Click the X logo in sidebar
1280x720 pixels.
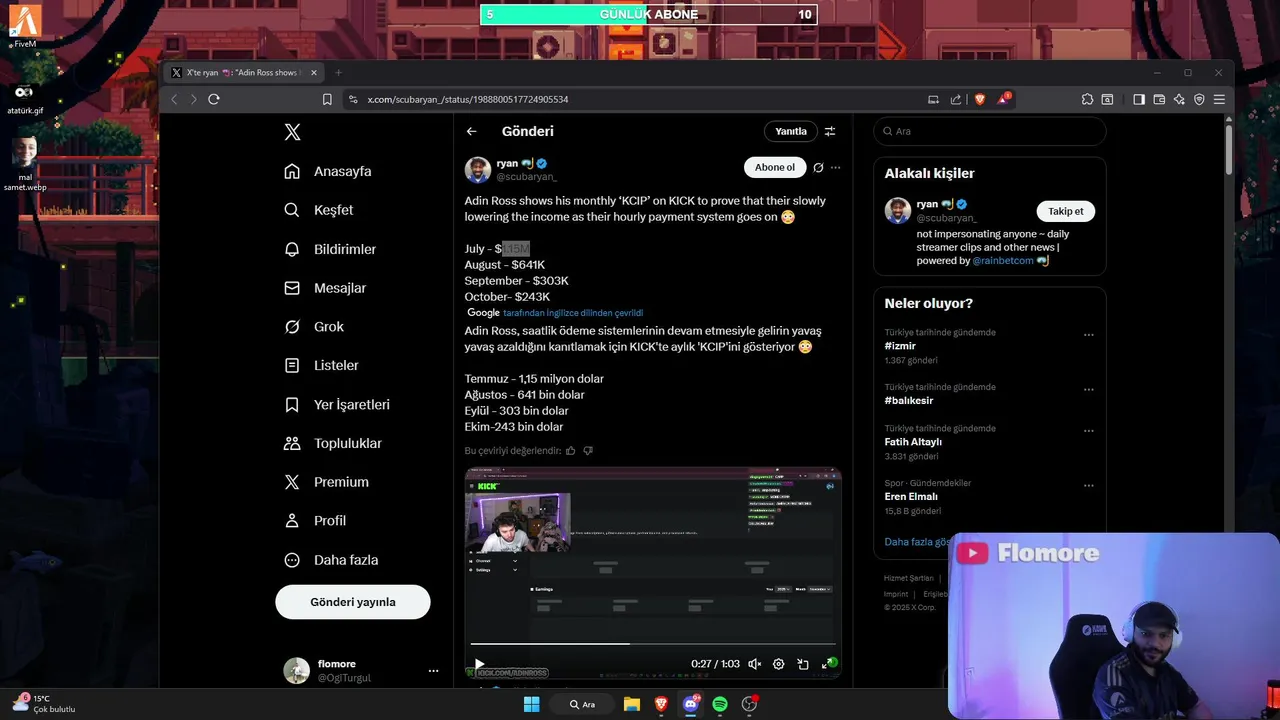click(x=292, y=132)
